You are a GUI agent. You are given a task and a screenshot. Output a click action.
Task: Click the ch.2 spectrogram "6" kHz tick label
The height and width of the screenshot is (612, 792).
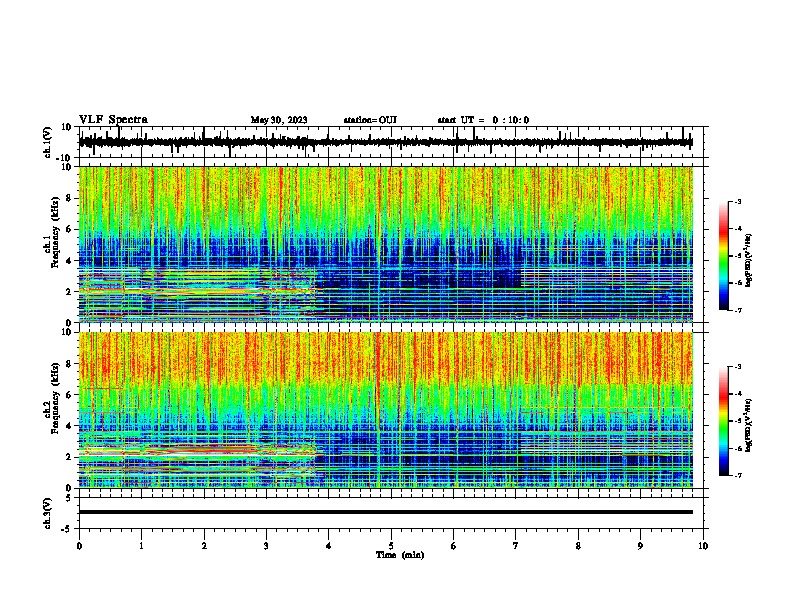(x=69, y=394)
